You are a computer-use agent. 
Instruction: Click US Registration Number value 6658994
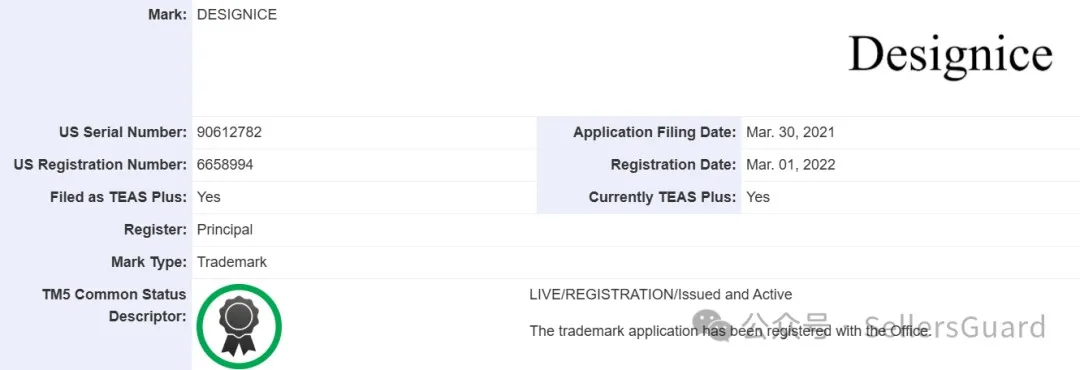225,165
